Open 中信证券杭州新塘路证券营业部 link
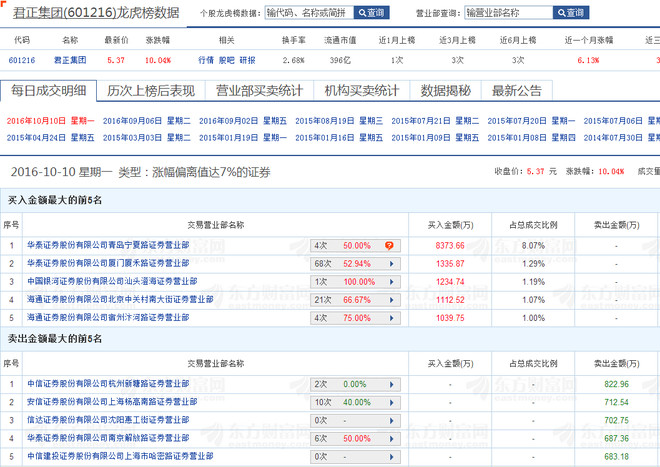Viewport: 660px width, 467px height. point(108,384)
